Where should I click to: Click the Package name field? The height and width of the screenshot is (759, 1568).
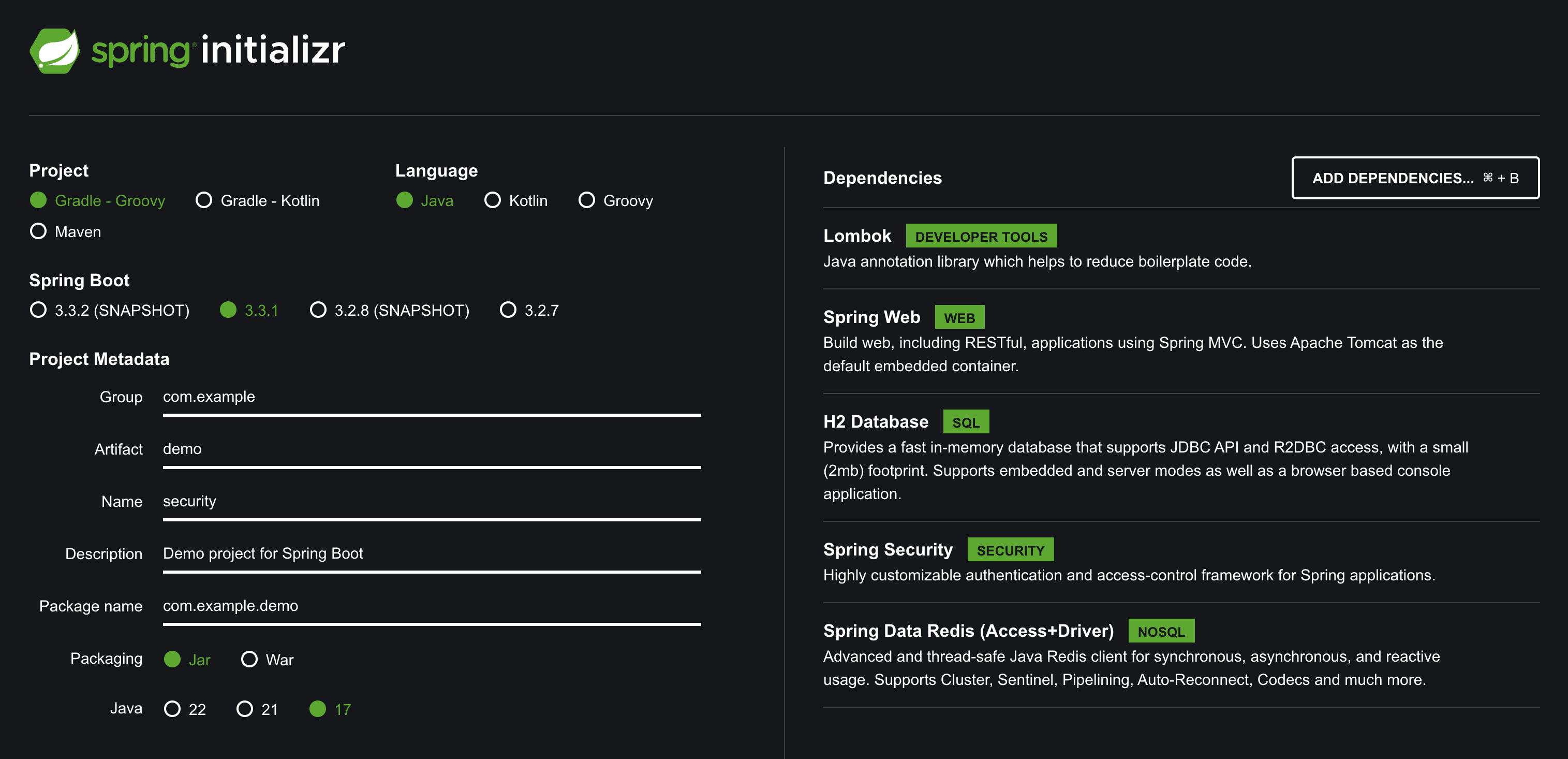point(431,606)
